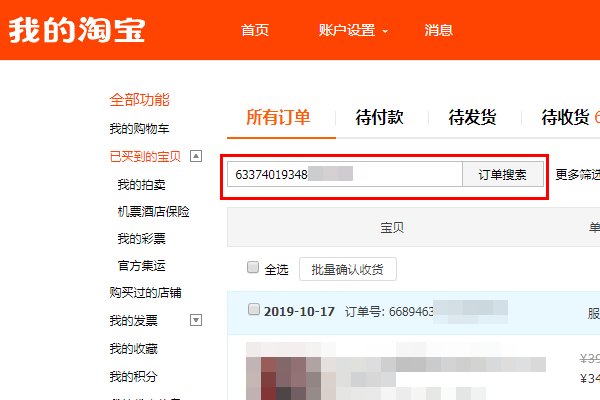The image size is (600, 400).
Task: Open 更多筛选 options
Action: click(578, 175)
